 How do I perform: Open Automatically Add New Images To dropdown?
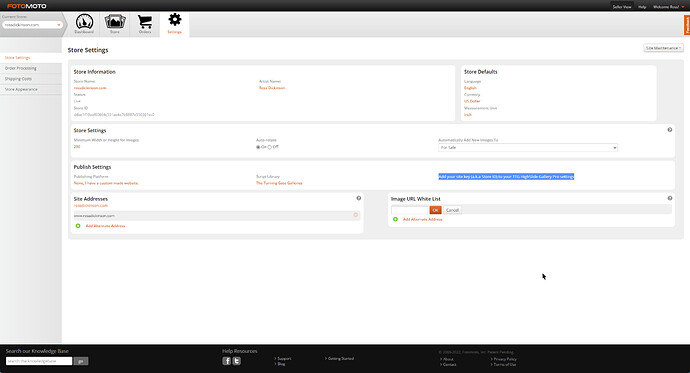tap(528, 147)
